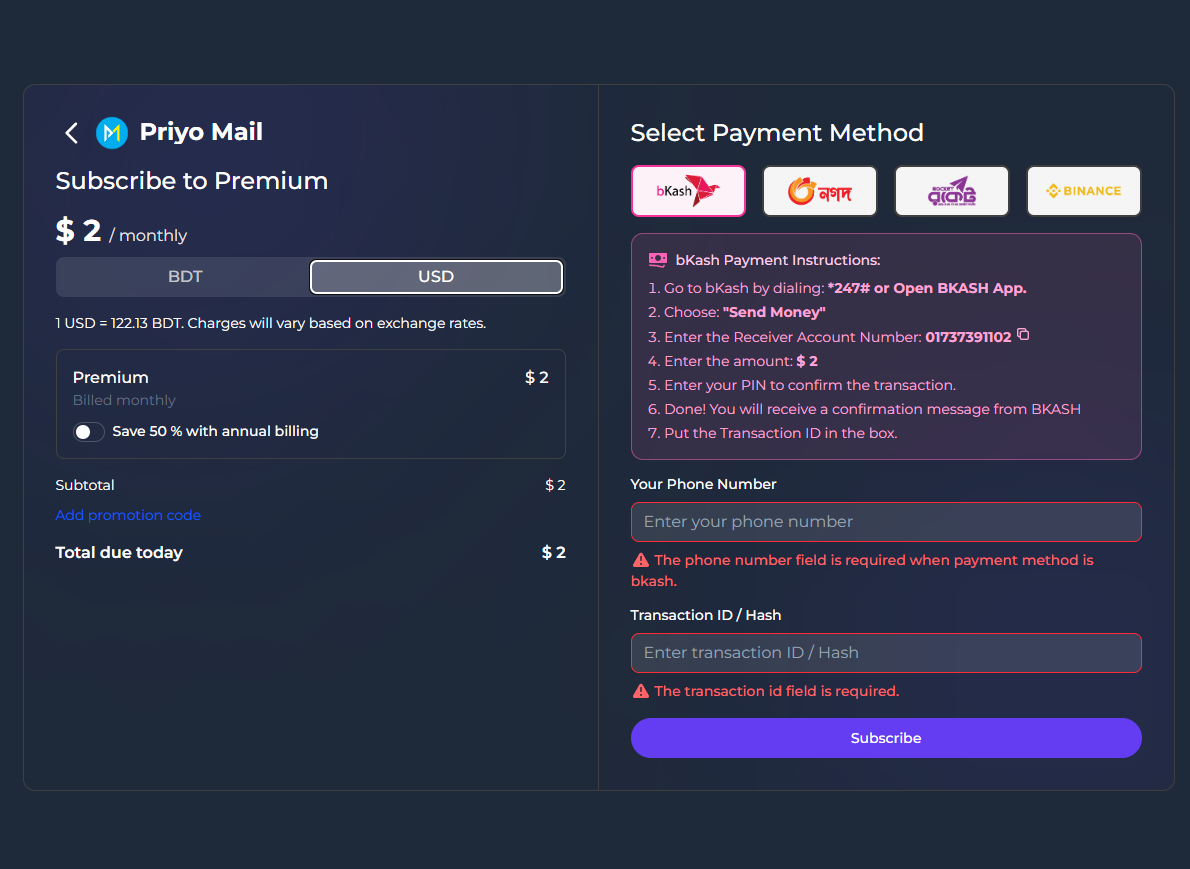
Task: Select Binance payment method
Action: point(1083,191)
